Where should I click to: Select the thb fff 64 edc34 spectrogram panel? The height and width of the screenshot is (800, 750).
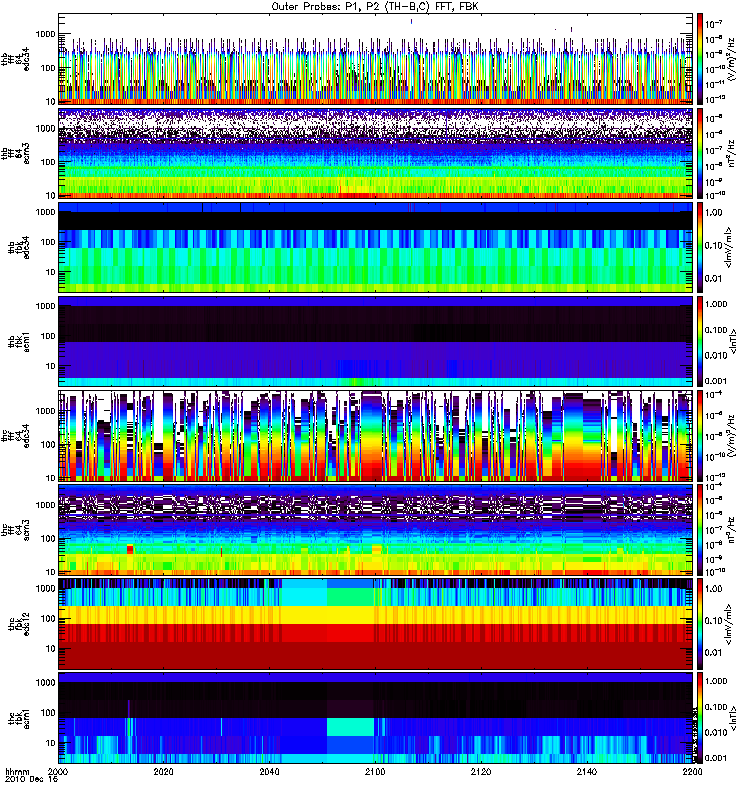coord(375,59)
